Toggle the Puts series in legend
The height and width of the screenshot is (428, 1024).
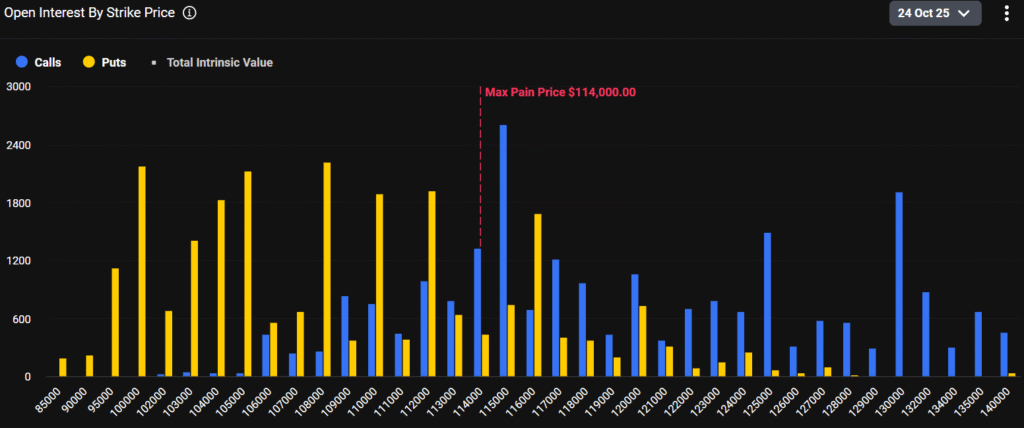[104, 62]
